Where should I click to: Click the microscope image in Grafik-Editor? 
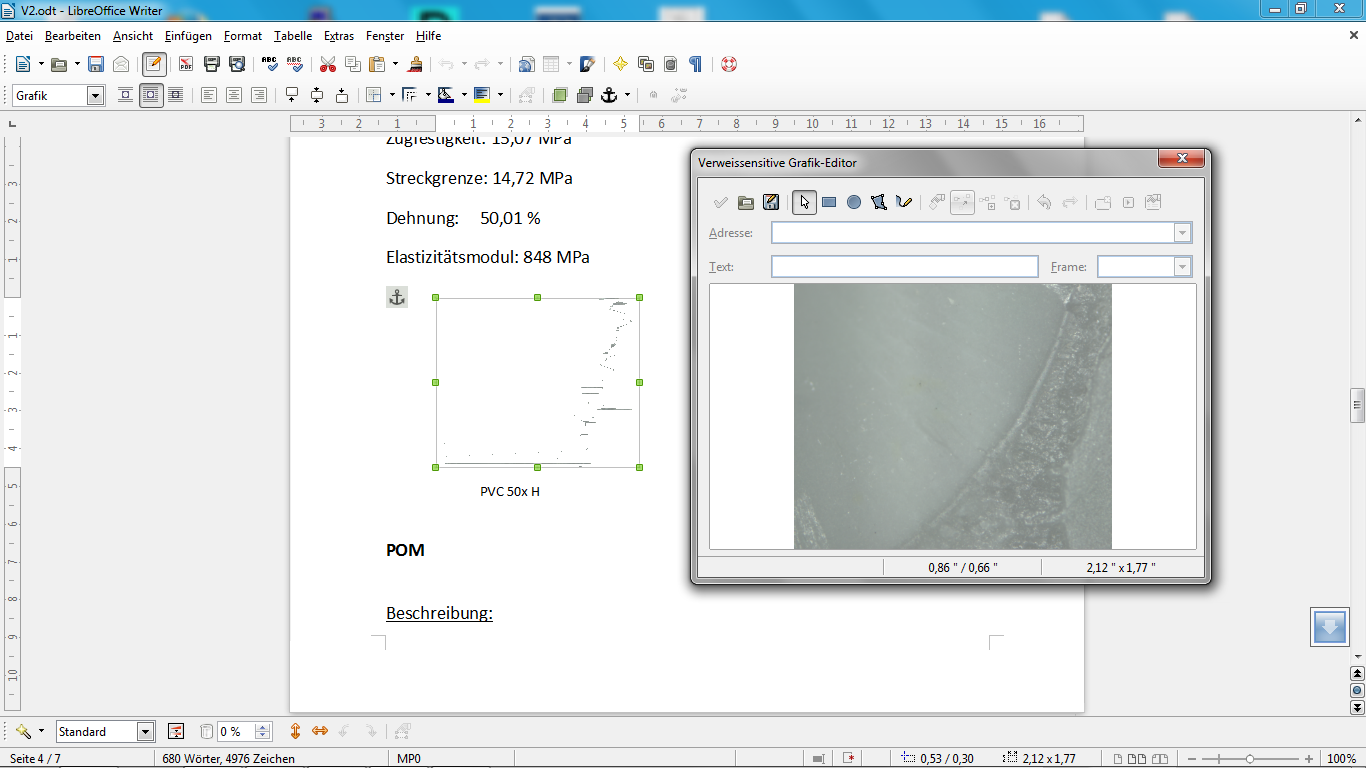pyautogui.click(x=953, y=416)
